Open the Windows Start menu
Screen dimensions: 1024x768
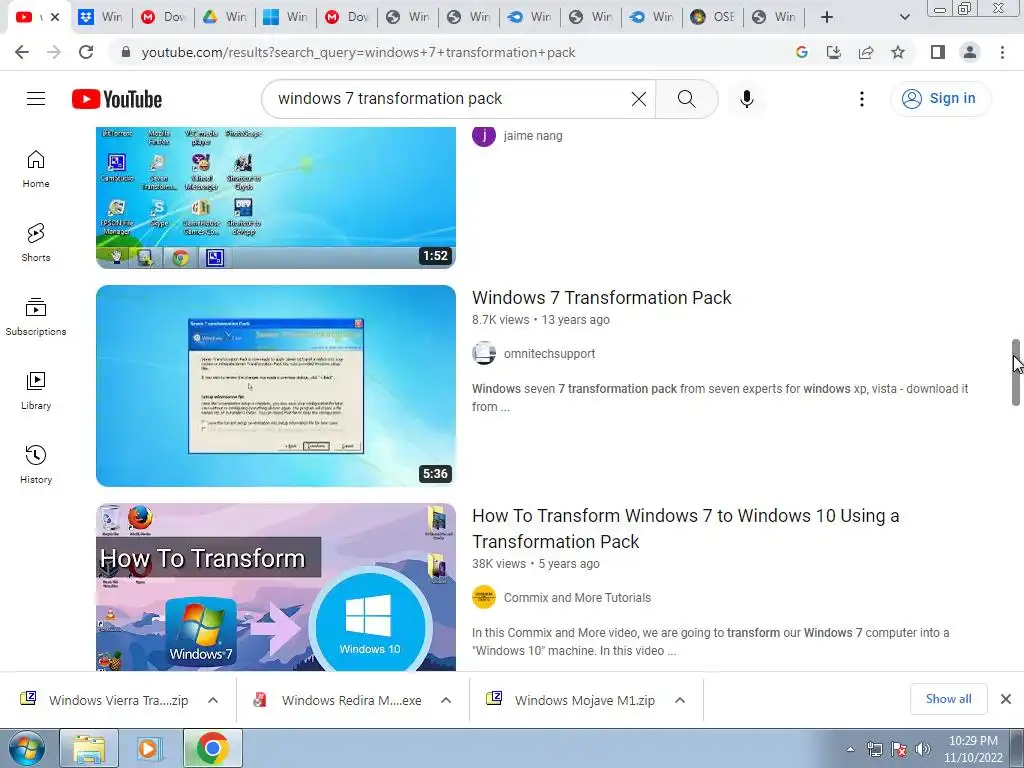click(x=26, y=748)
